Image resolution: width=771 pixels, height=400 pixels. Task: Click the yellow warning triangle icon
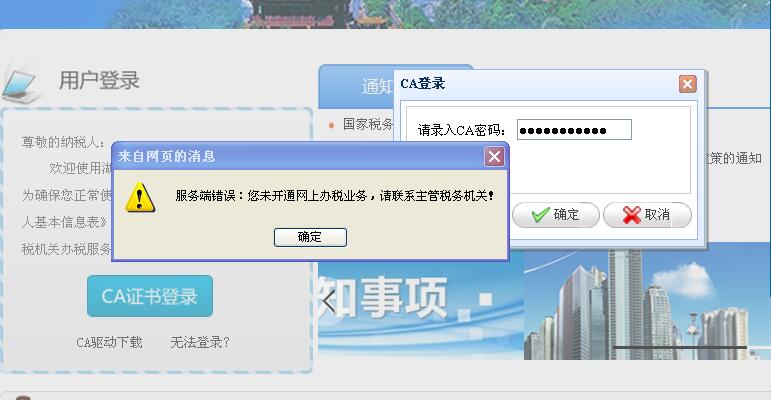click(140, 197)
